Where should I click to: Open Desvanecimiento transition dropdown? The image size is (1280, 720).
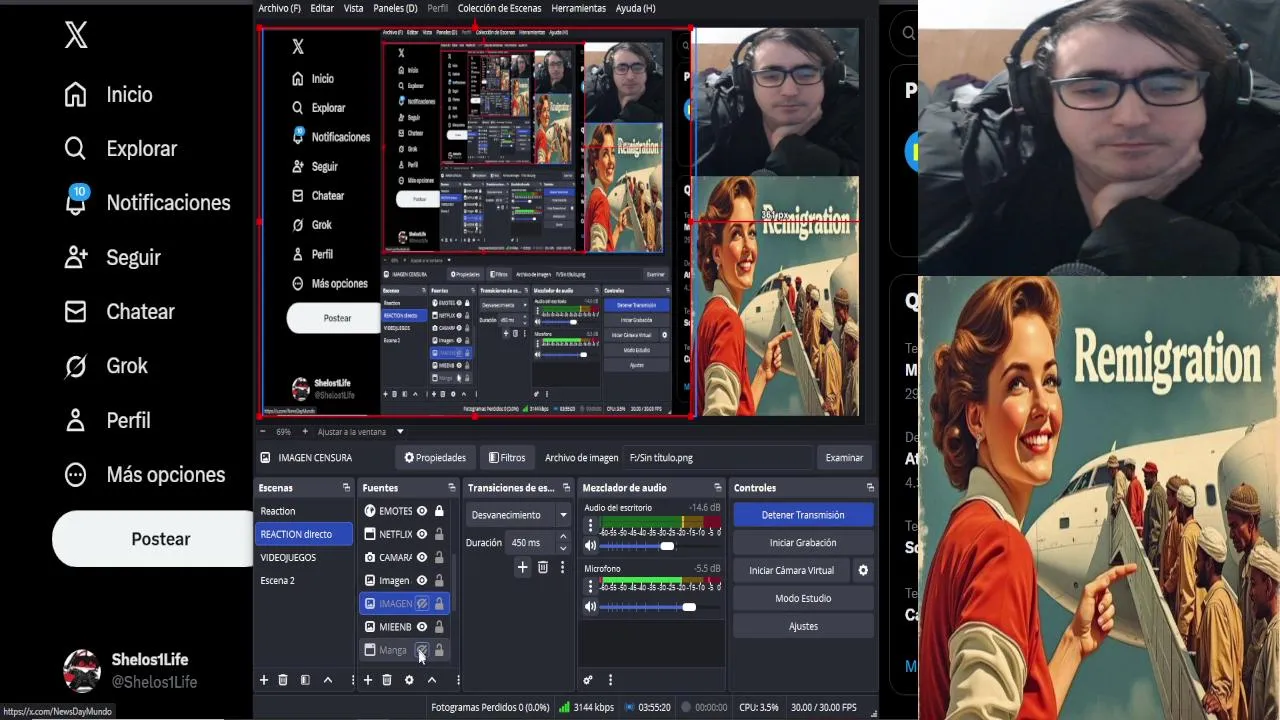(520, 515)
